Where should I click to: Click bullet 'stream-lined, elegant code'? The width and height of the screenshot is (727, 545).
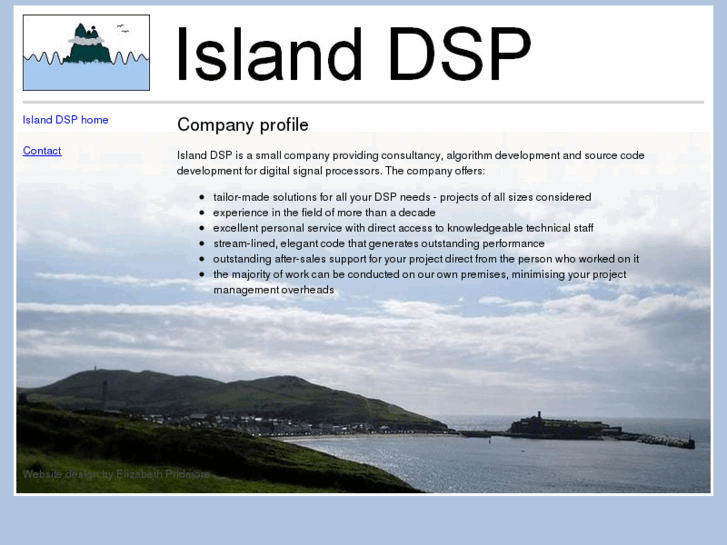379,244
